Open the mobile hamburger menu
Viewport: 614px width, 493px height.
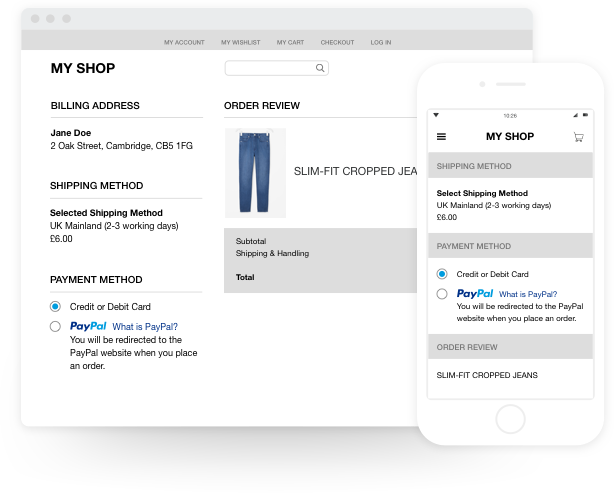point(442,137)
